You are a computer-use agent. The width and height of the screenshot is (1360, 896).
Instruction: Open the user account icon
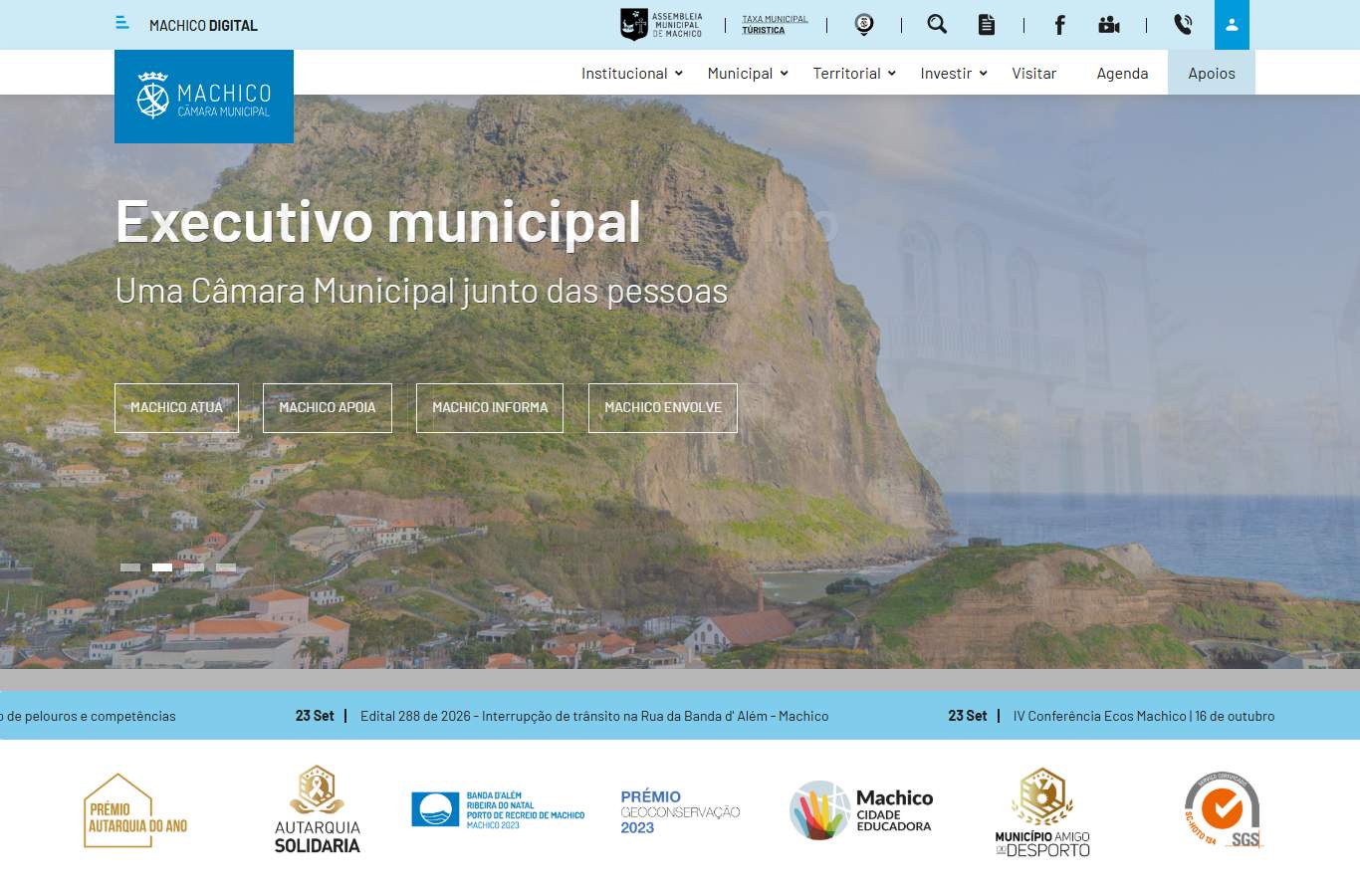[x=1232, y=25]
